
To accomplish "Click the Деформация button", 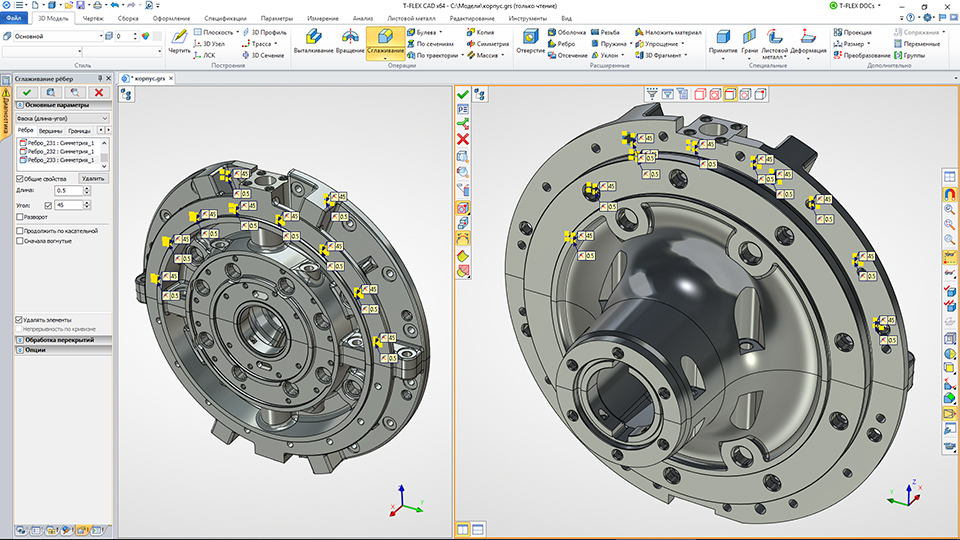I will click(808, 42).
